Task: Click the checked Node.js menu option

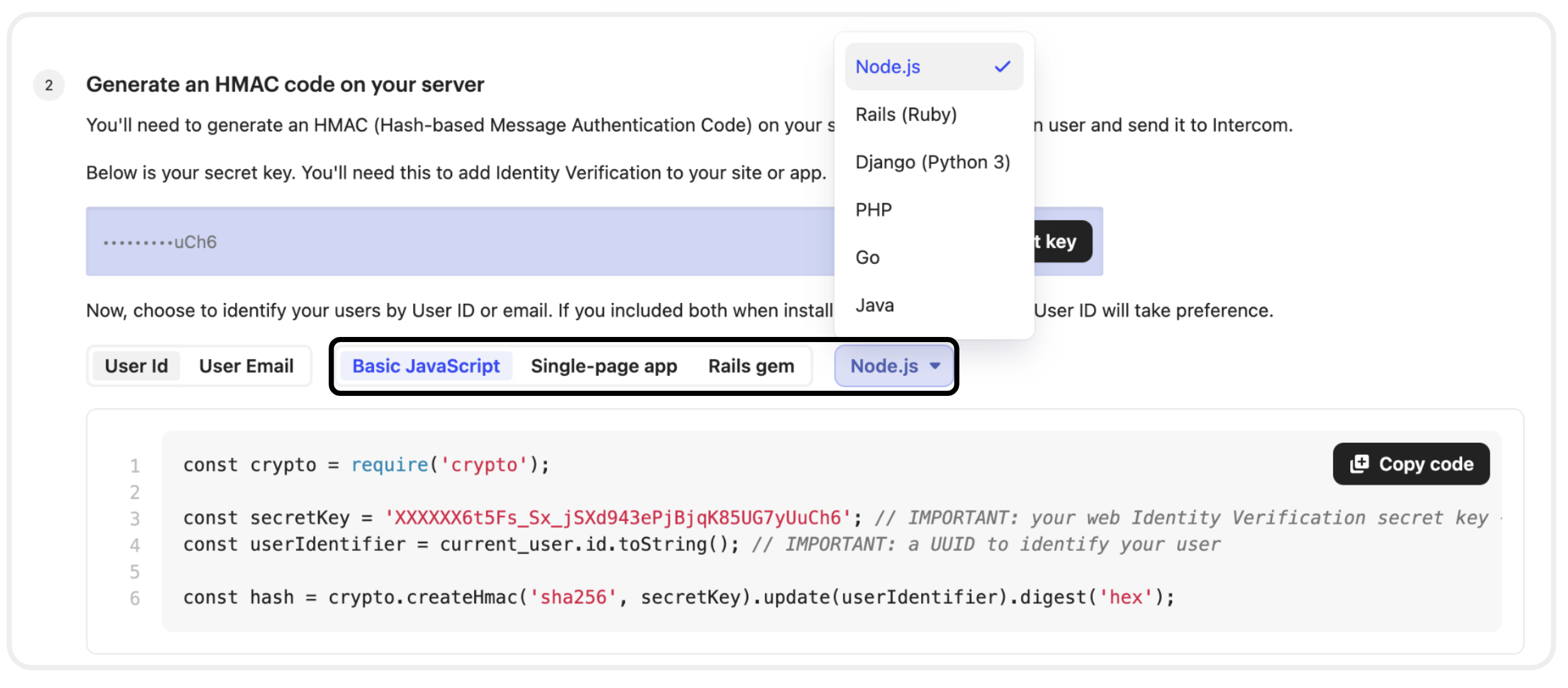Action: coord(888,67)
